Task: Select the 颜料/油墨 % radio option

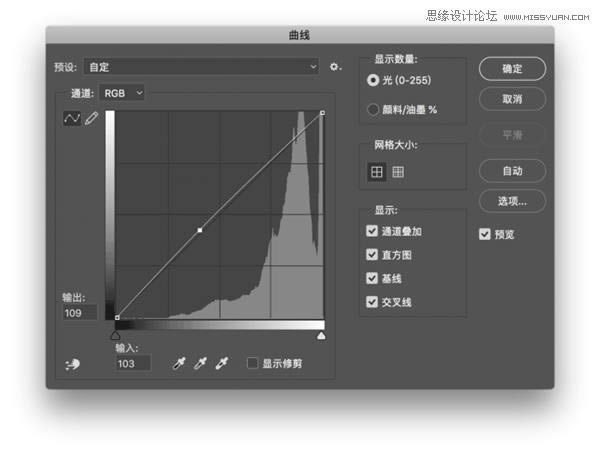Action: pyautogui.click(x=373, y=110)
